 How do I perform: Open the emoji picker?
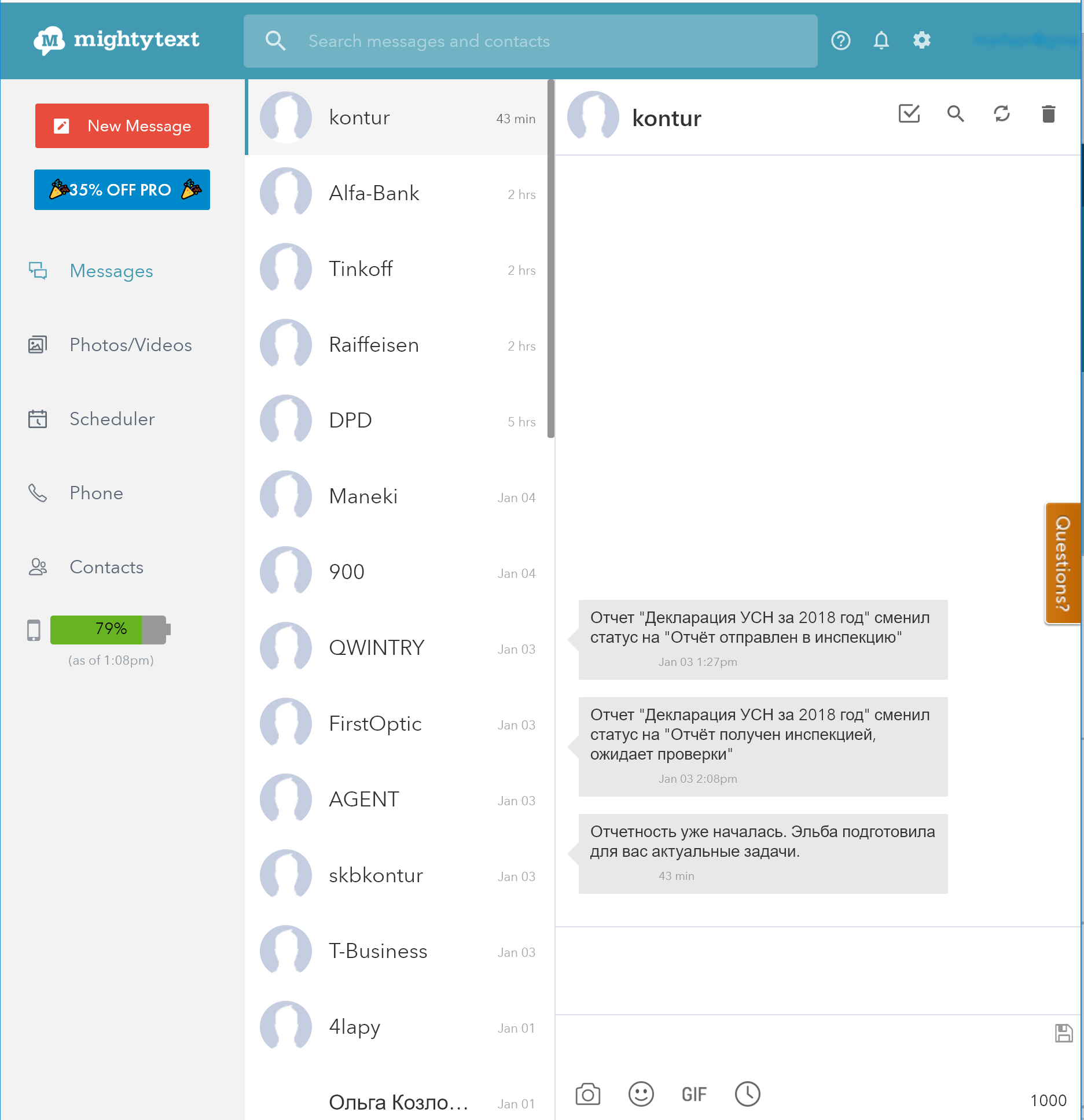point(641,1094)
